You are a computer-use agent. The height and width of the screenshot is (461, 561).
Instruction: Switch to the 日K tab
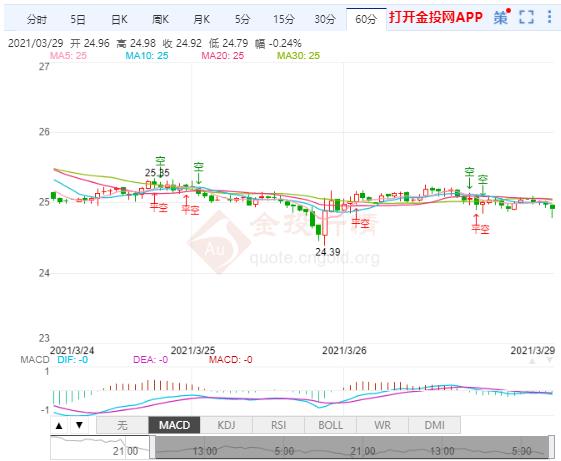tap(119, 19)
